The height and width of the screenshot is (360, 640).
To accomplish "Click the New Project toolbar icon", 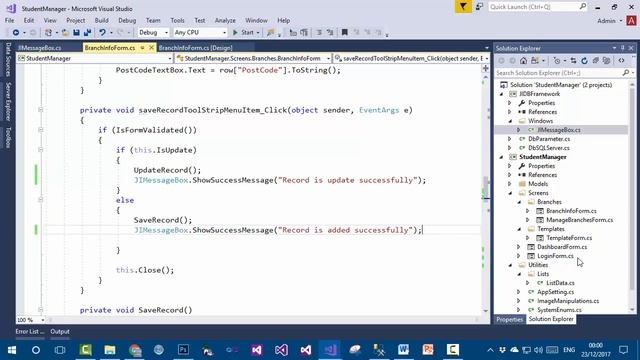I will pos(48,32).
